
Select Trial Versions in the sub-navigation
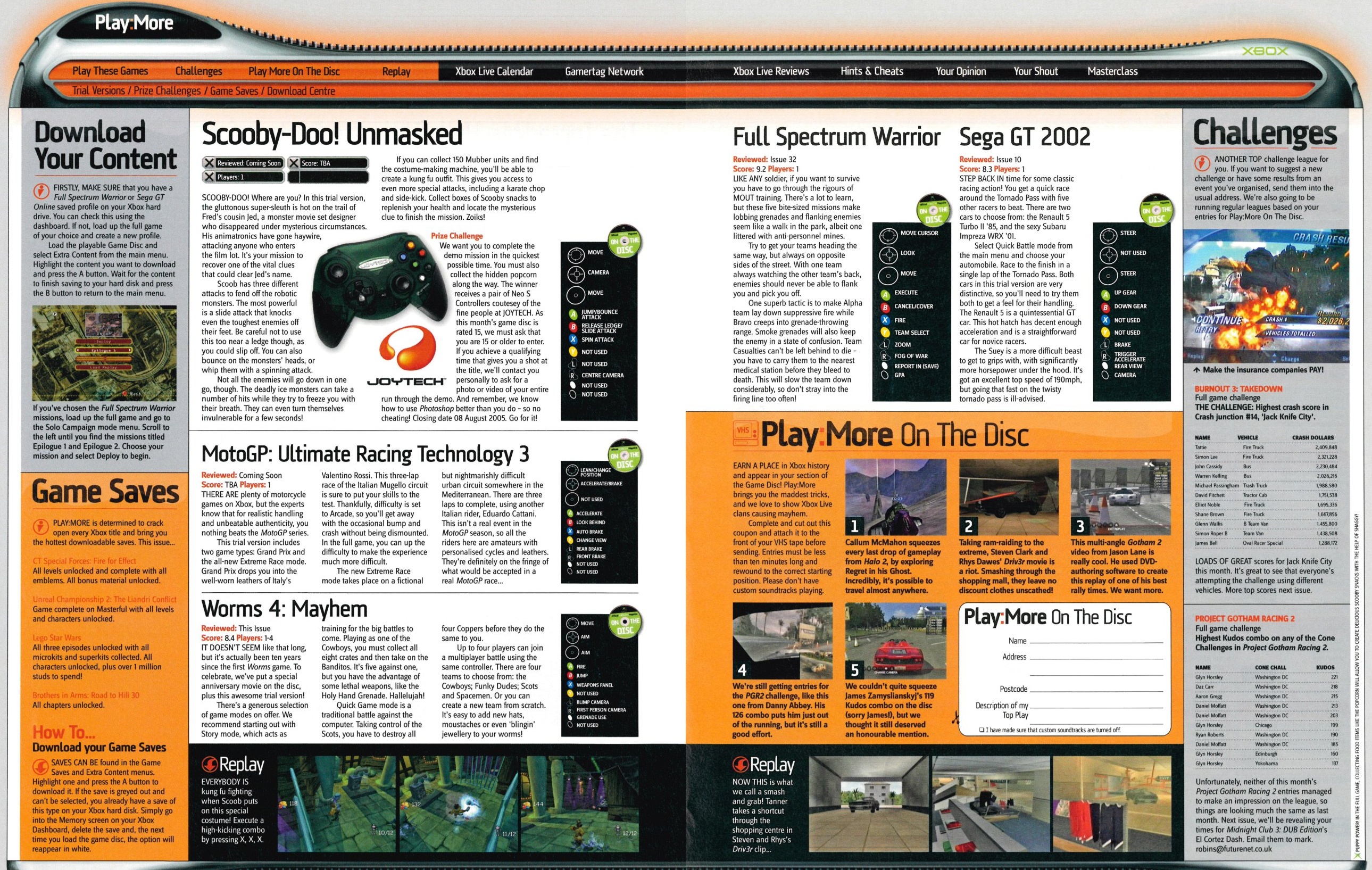(x=98, y=90)
